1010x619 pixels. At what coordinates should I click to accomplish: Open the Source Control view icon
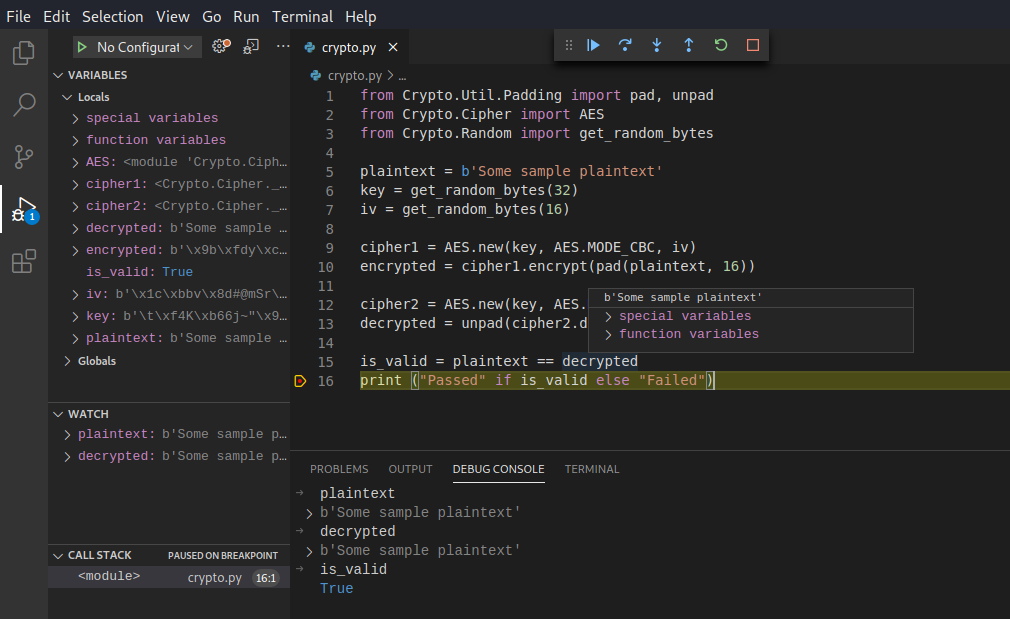click(23, 157)
